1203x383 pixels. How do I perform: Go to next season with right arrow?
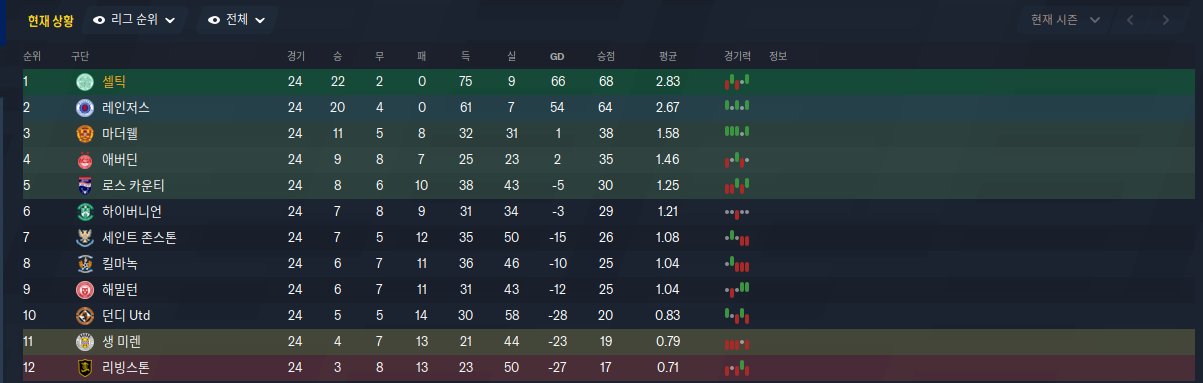tap(1165, 19)
